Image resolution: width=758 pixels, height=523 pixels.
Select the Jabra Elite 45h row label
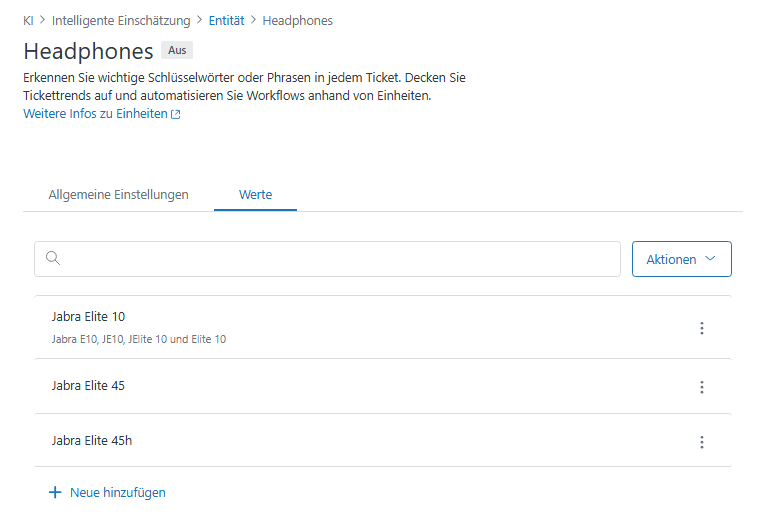tap(92, 441)
